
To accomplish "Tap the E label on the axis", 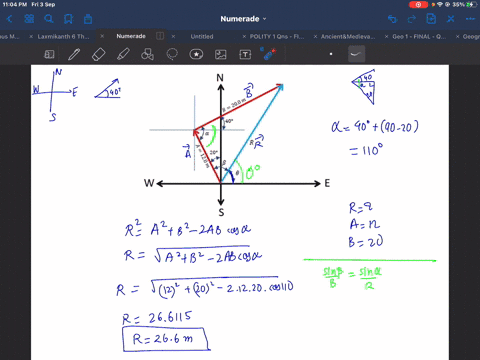I will pyautogui.click(x=327, y=183).
